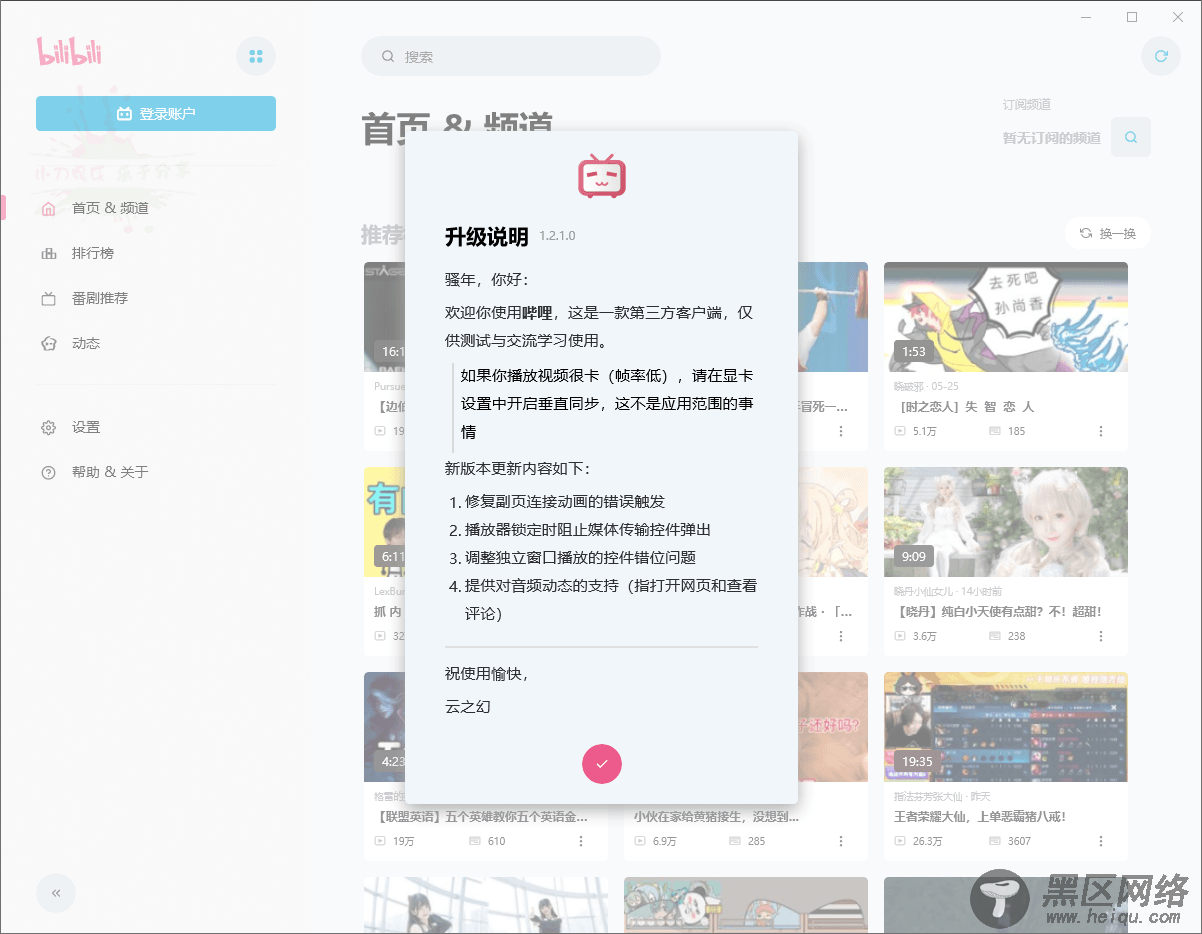The height and width of the screenshot is (934, 1202).
Task: Click the 19:35 duration badge
Action: coord(917,761)
